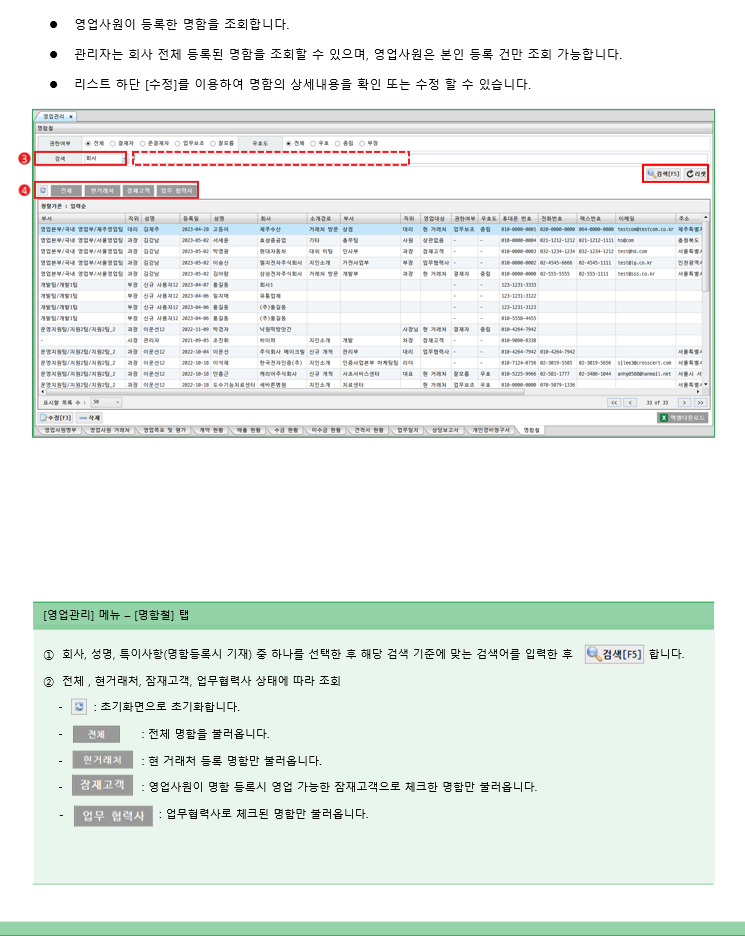Click the 현거래처 filter button in the app toolbar

(x=101, y=190)
